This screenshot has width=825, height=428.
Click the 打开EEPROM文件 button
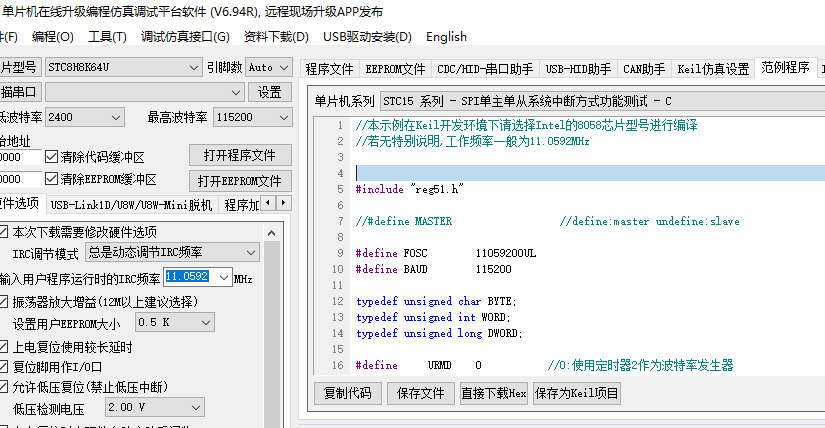pos(240,181)
